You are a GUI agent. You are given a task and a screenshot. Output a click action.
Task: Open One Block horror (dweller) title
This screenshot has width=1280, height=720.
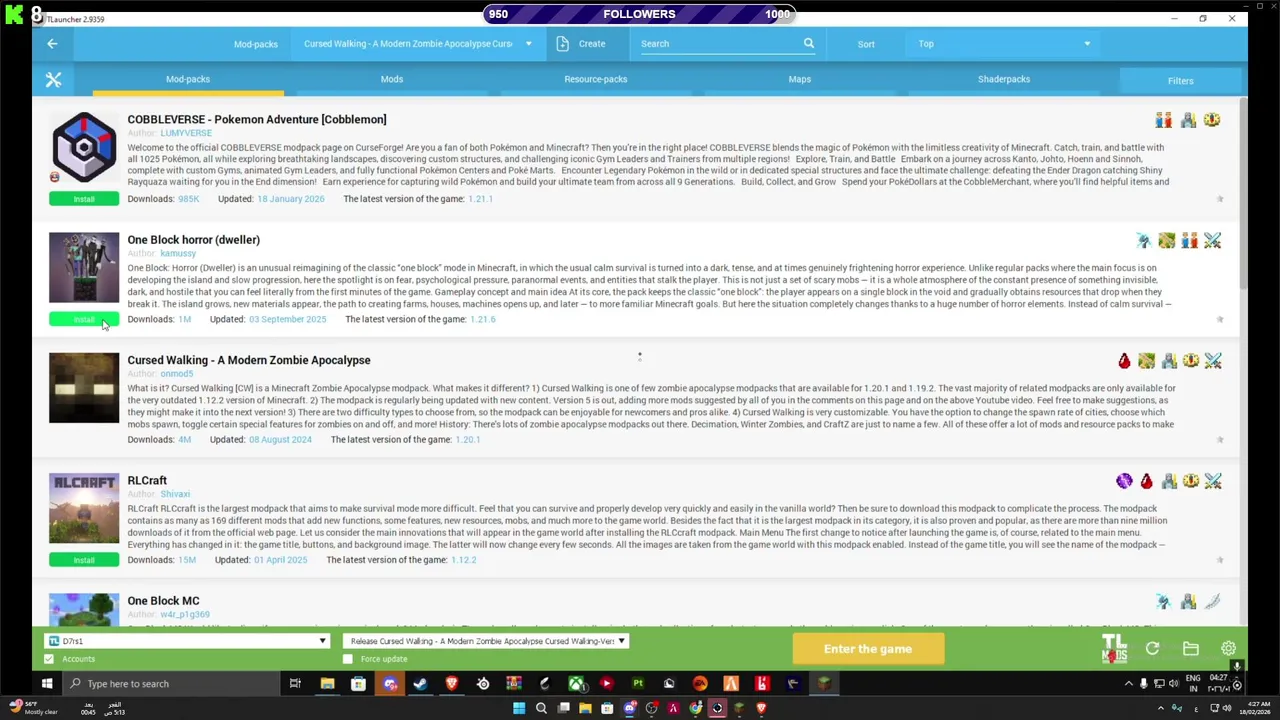click(193, 240)
